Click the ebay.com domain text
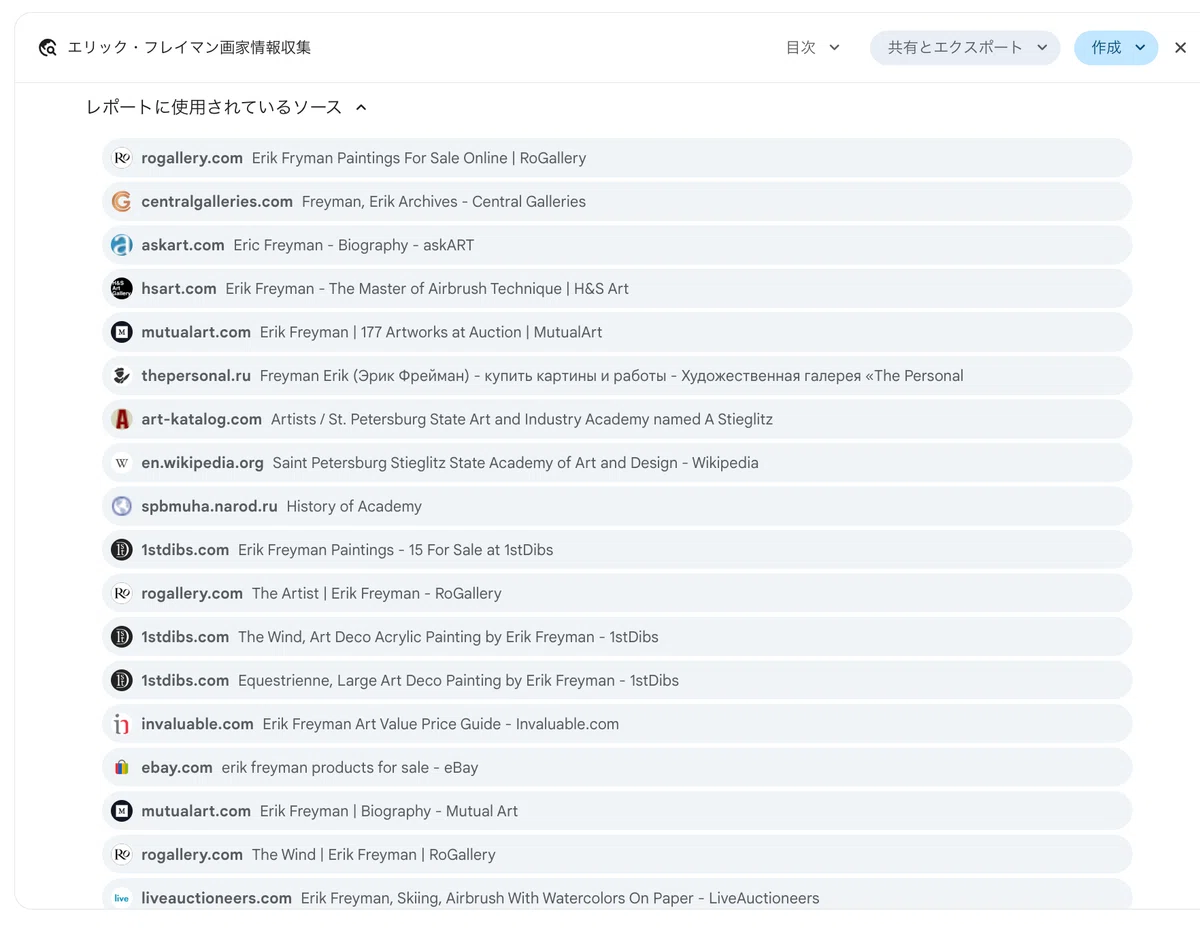This screenshot has width=1200, height=951. pyautogui.click(x=177, y=768)
